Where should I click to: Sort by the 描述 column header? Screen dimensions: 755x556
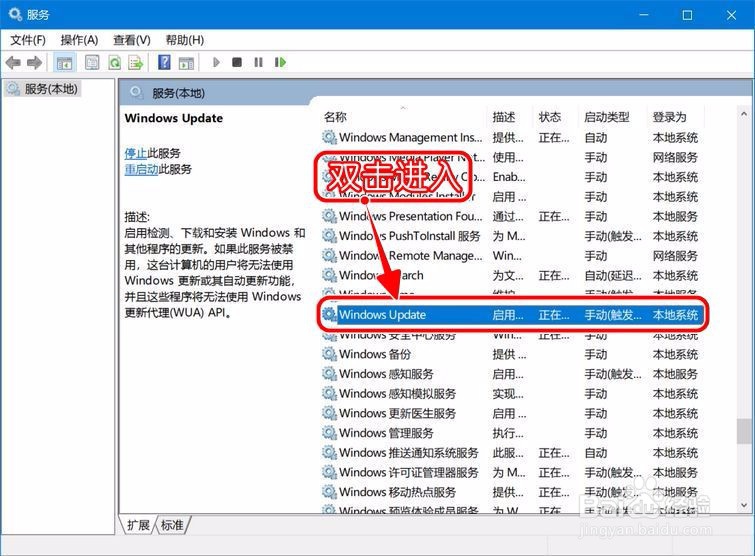pyautogui.click(x=504, y=117)
